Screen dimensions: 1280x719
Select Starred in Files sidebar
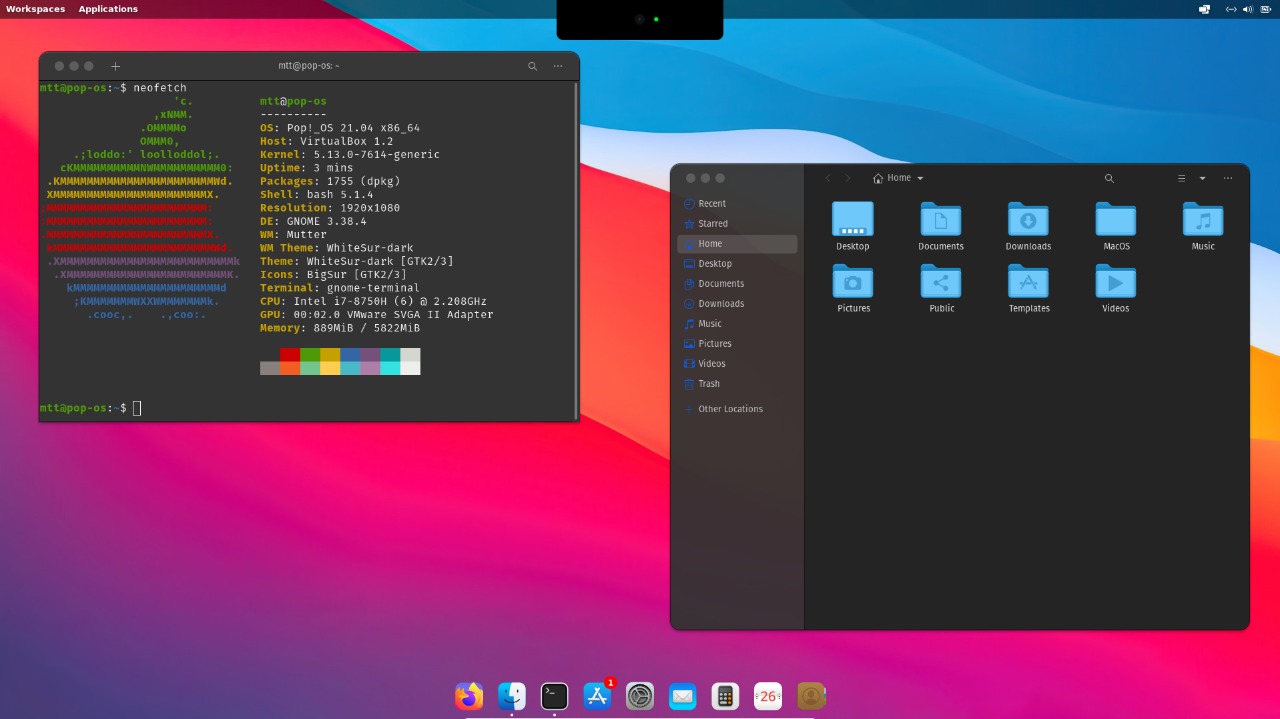(737, 224)
